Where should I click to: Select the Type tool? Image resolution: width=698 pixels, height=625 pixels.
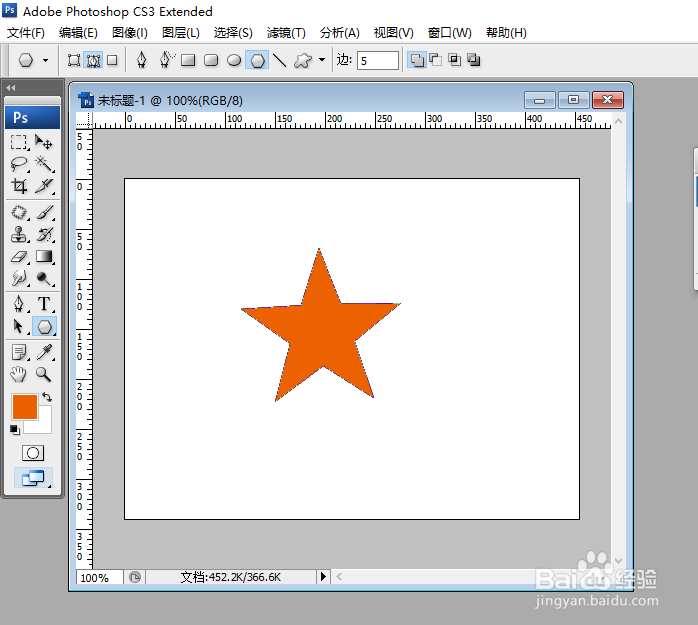click(x=44, y=304)
